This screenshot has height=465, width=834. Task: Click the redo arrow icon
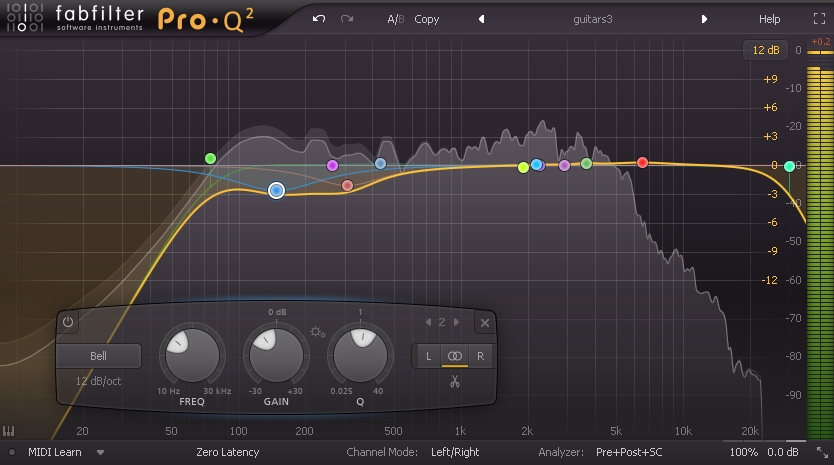347,19
